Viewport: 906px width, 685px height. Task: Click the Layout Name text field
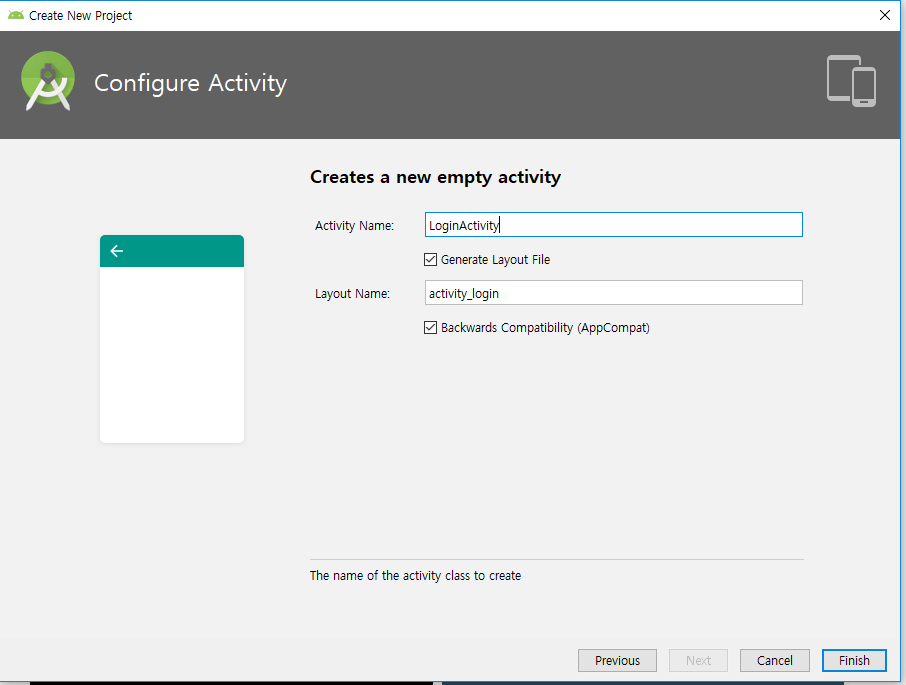pyautogui.click(x=614, y=293)
